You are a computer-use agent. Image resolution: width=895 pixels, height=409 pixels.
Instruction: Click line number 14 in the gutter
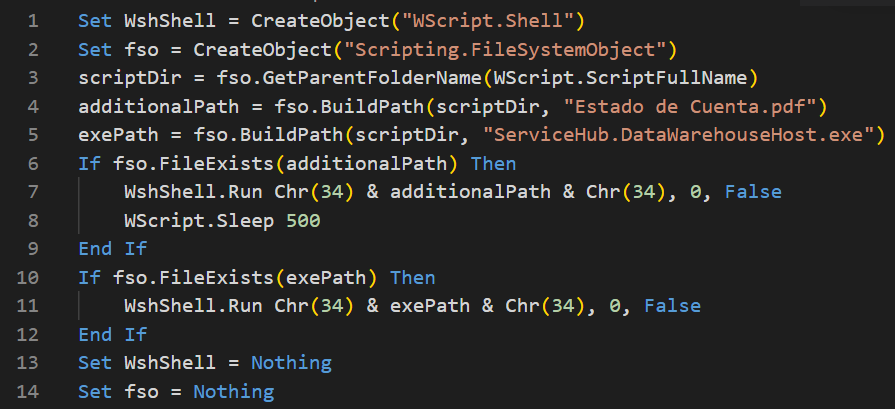(x=27, y=392)
